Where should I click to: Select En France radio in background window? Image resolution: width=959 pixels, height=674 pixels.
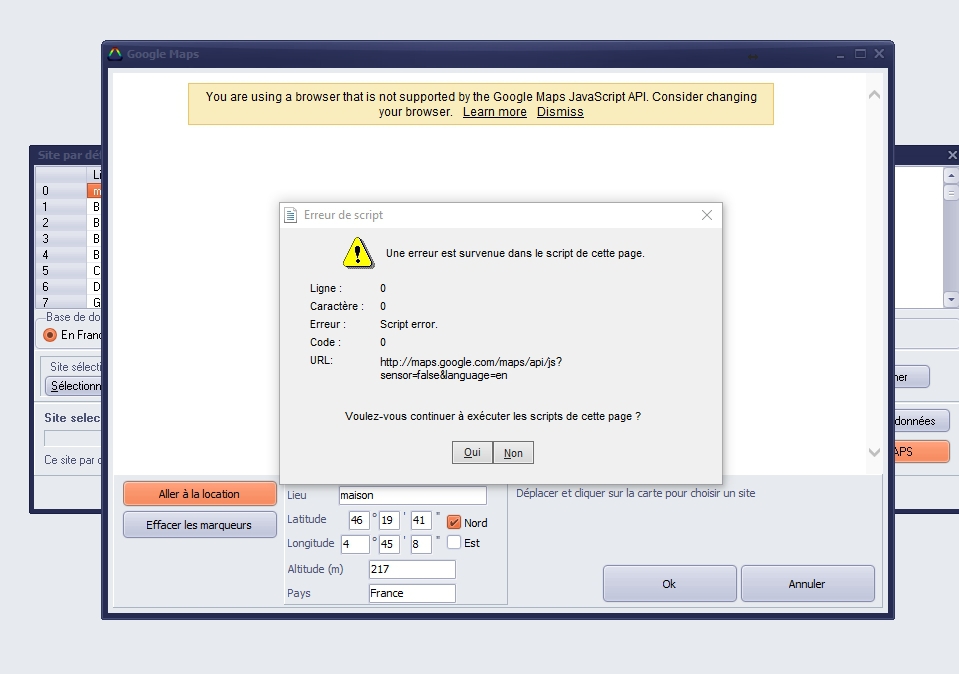click(50, 335)
